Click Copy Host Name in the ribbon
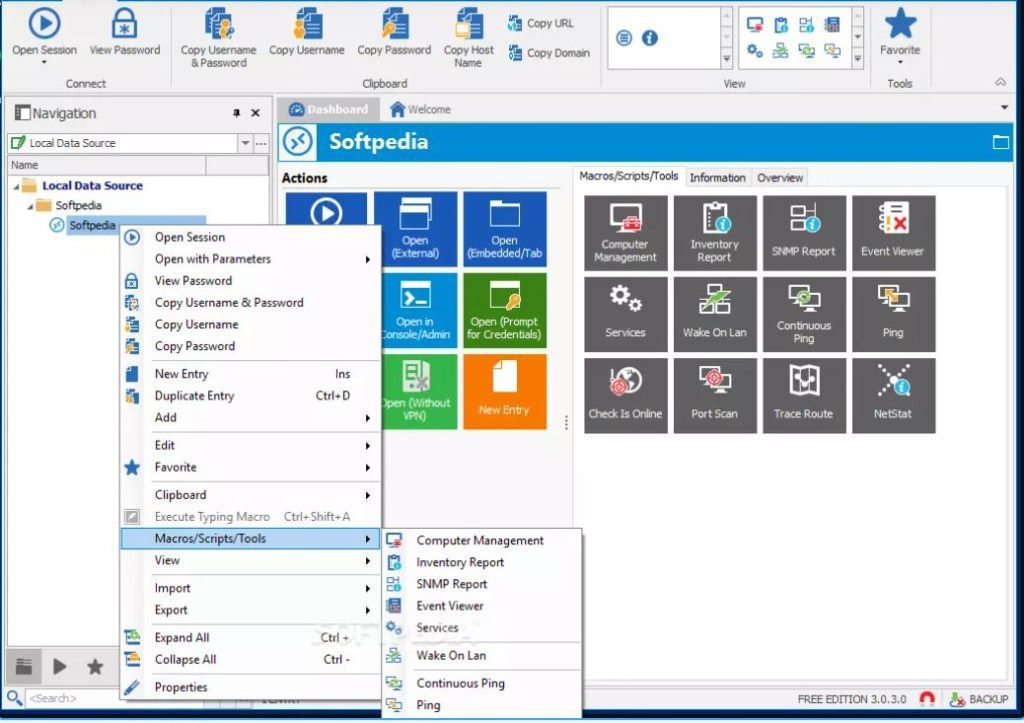The image size is (1024, 723). tap(469, 24)
